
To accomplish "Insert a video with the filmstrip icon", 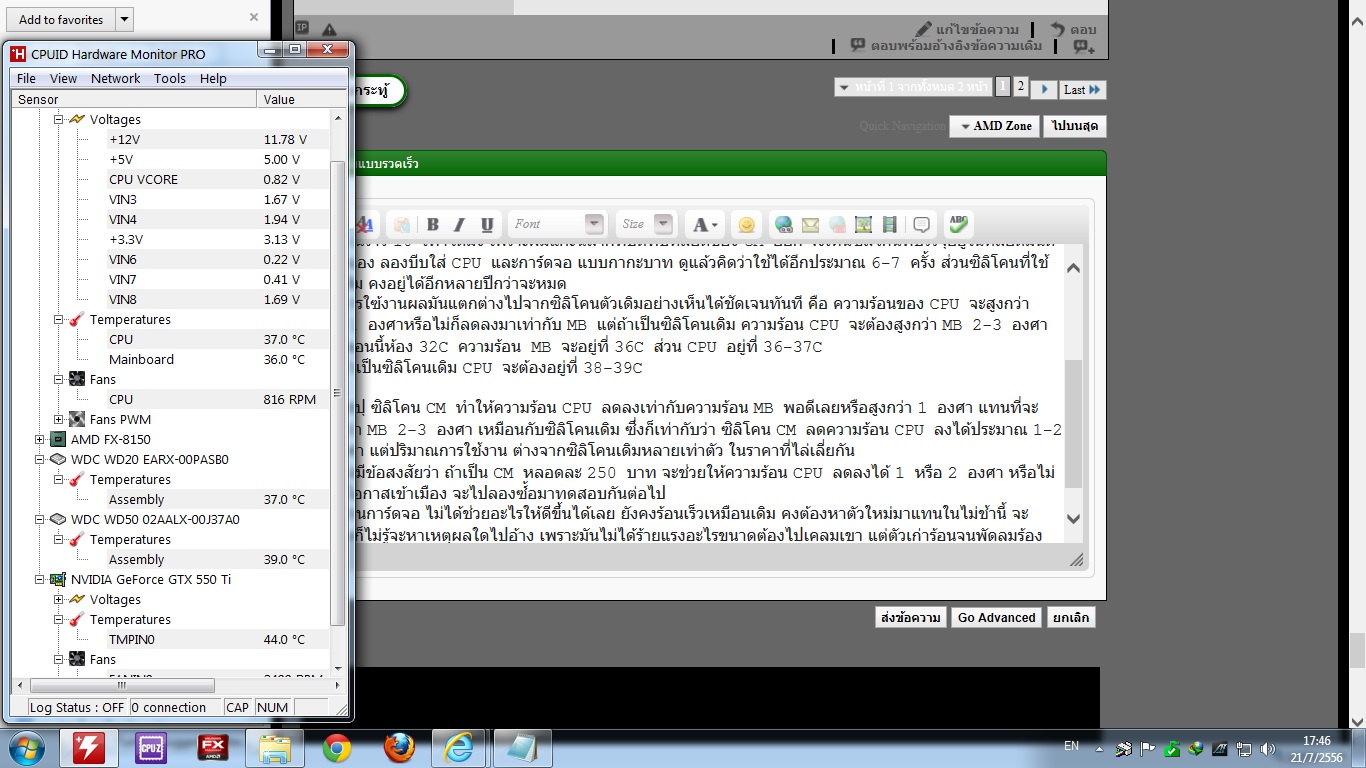I will pyautogui.click(x=889, y=224).
